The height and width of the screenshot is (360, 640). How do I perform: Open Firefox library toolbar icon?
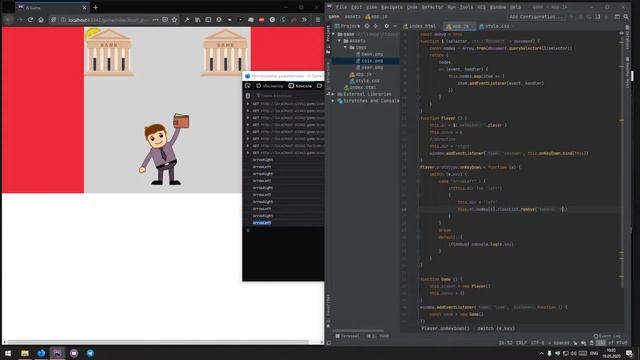point(198,20)
